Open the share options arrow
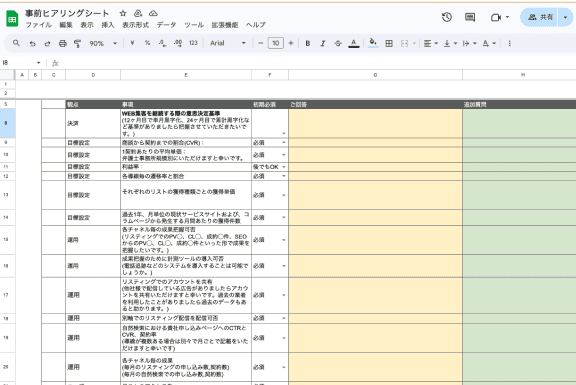 (x=565, y=17)
